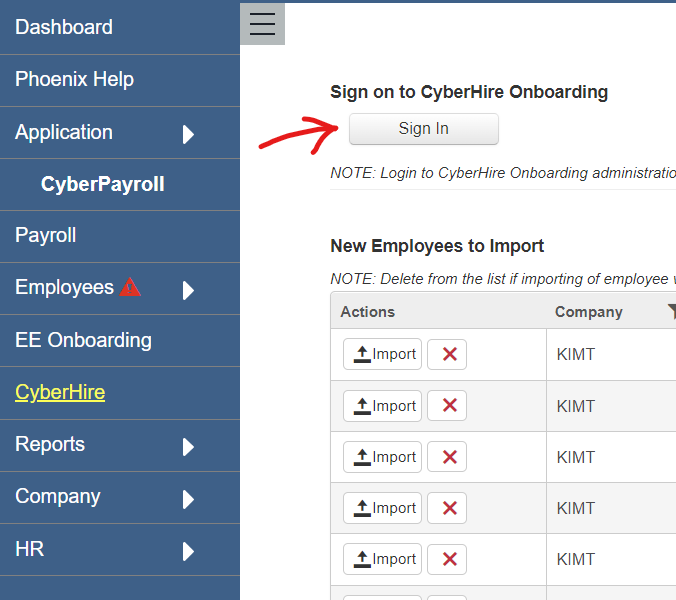Click Import in third KIMT row
The width and height of the screenshot is (676, 600).
(382, 457)
